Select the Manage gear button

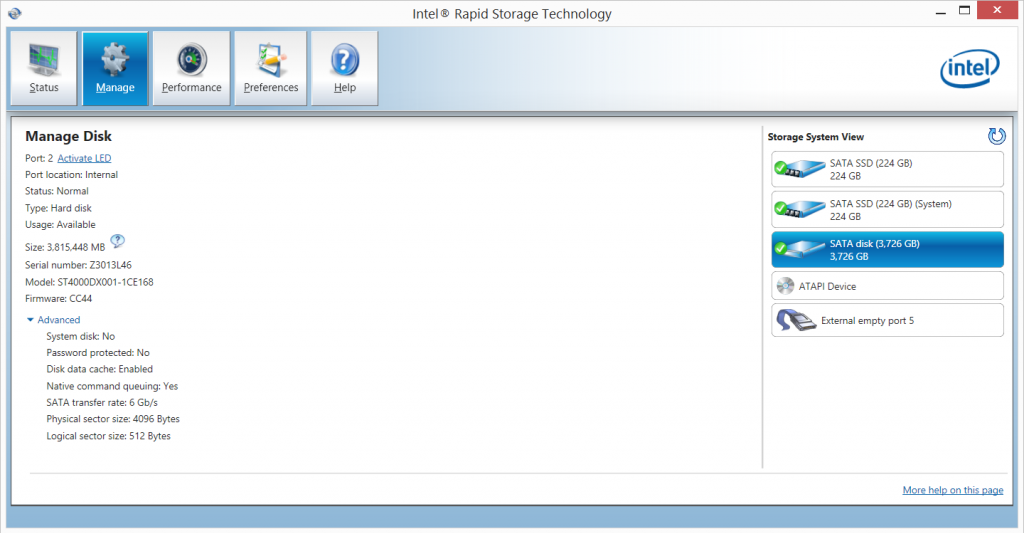(x=115, y=68)
